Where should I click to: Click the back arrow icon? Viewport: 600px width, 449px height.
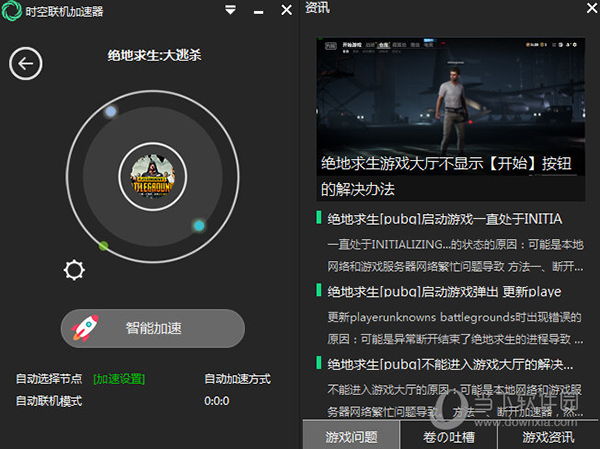25,65
